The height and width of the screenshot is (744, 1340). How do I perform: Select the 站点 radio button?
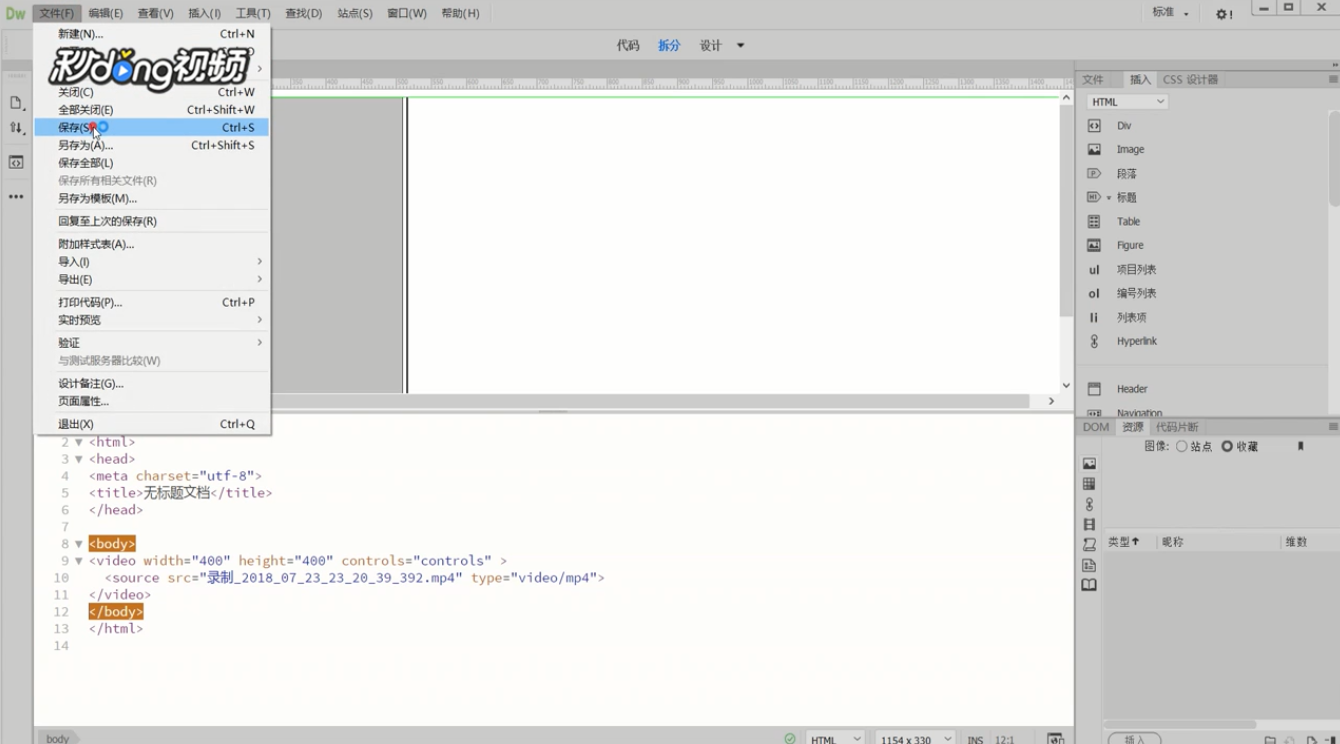[x=1182, y=447]
